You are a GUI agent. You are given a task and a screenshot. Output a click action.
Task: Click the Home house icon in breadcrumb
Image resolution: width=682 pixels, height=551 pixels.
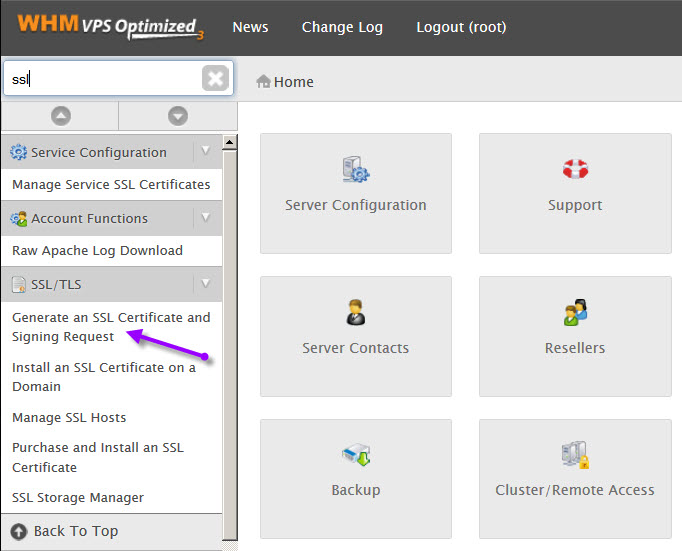[264, 82]
